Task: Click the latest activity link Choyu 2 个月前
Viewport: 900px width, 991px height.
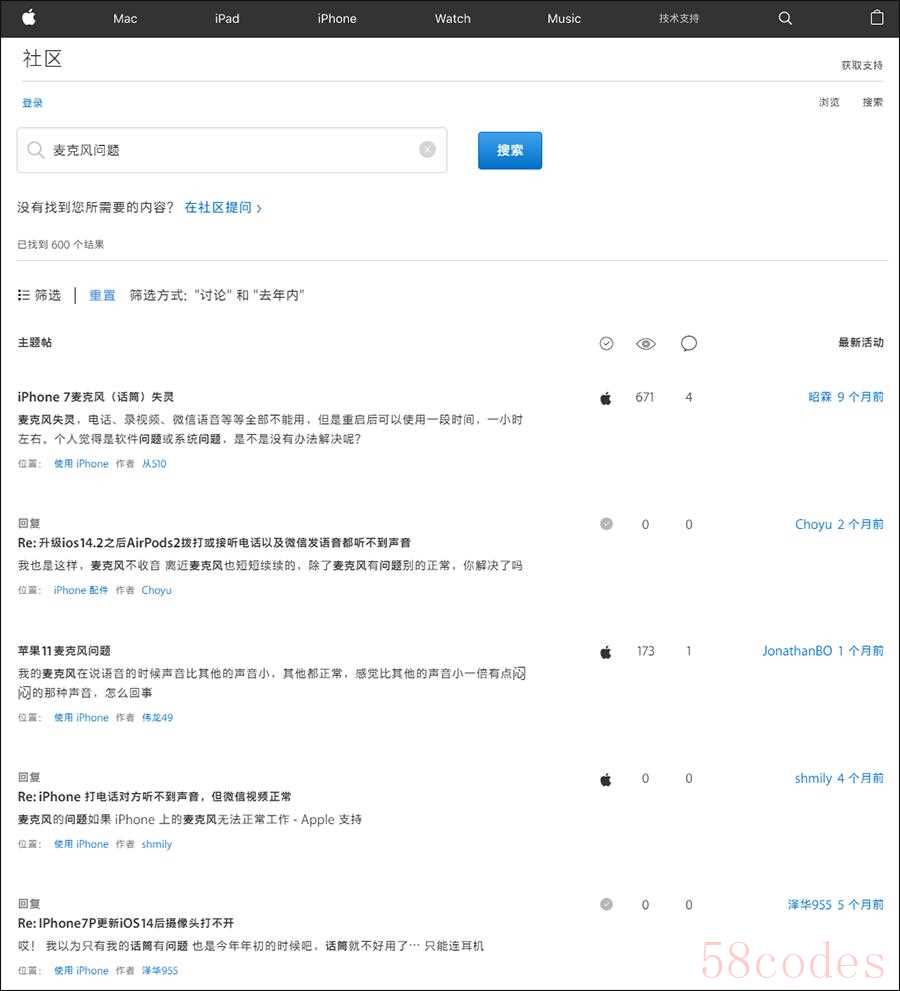Action: pos(839,524)
